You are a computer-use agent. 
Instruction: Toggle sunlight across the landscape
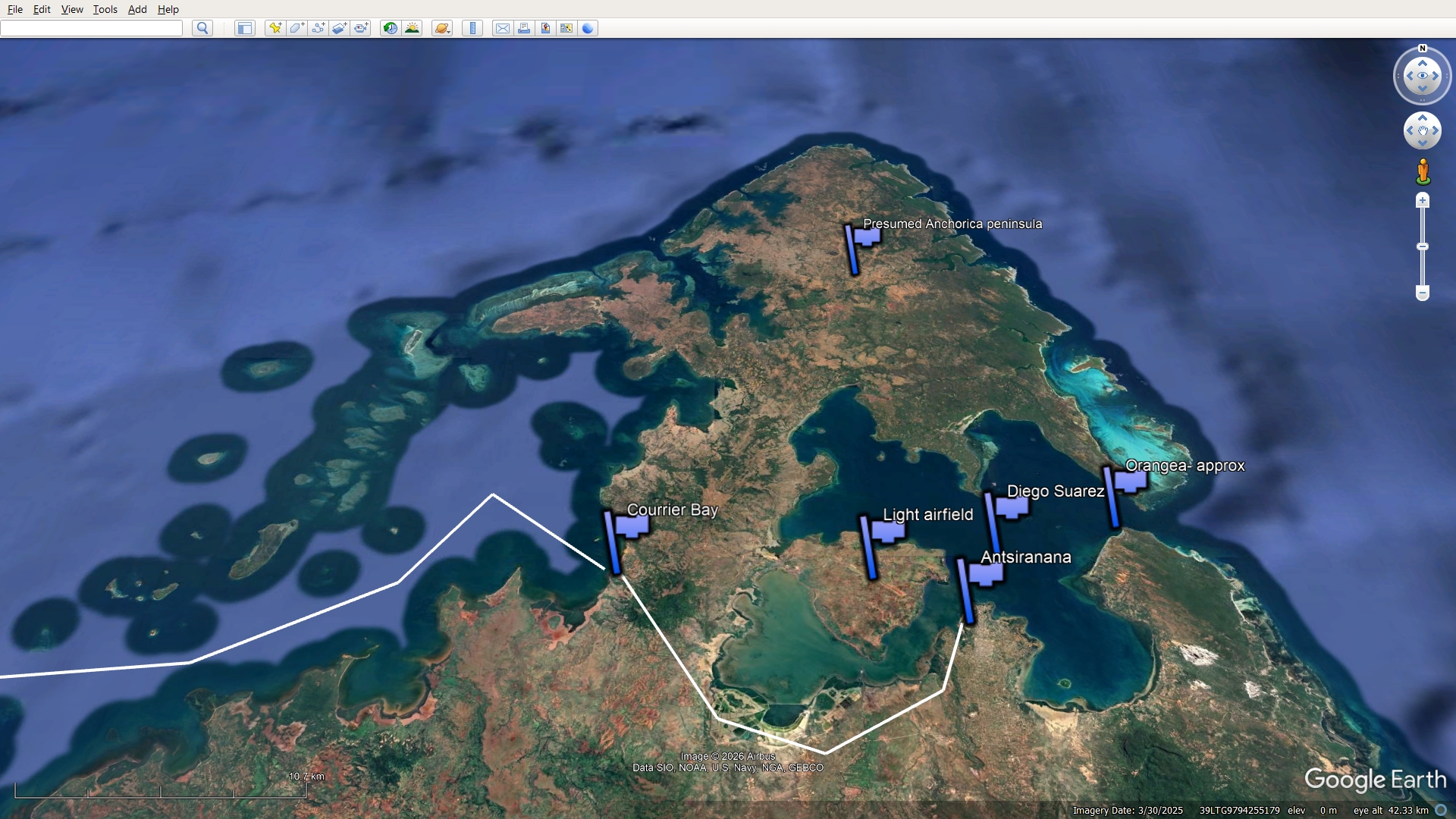(x=413, y=28)
